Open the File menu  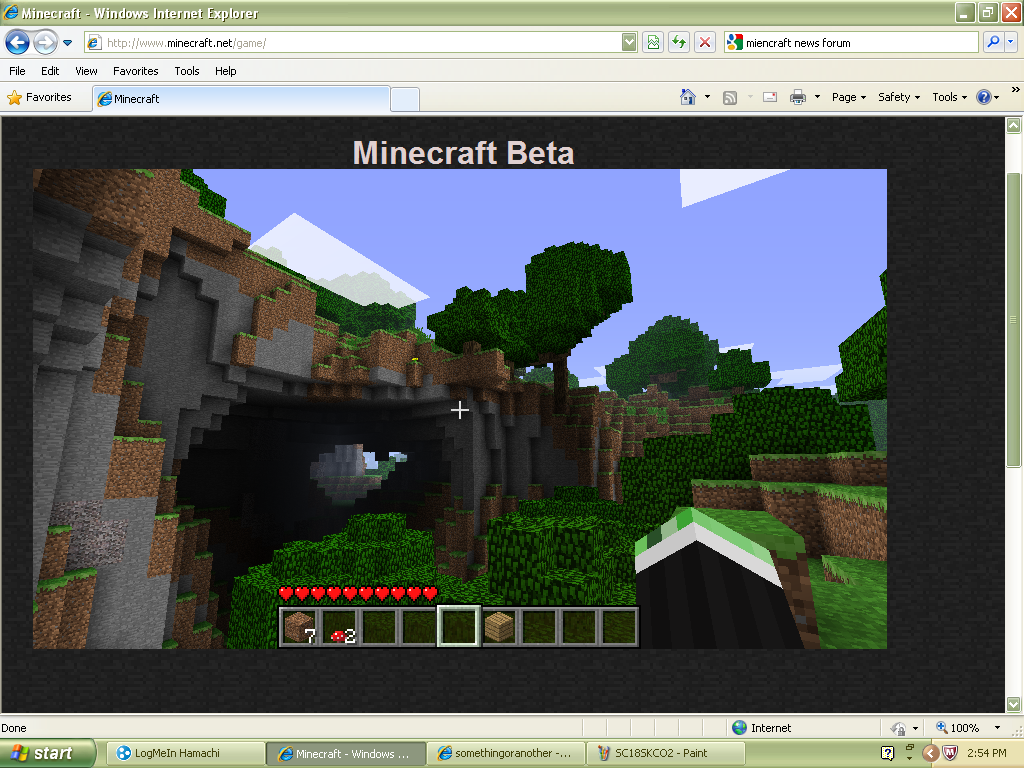pos(17,71)
